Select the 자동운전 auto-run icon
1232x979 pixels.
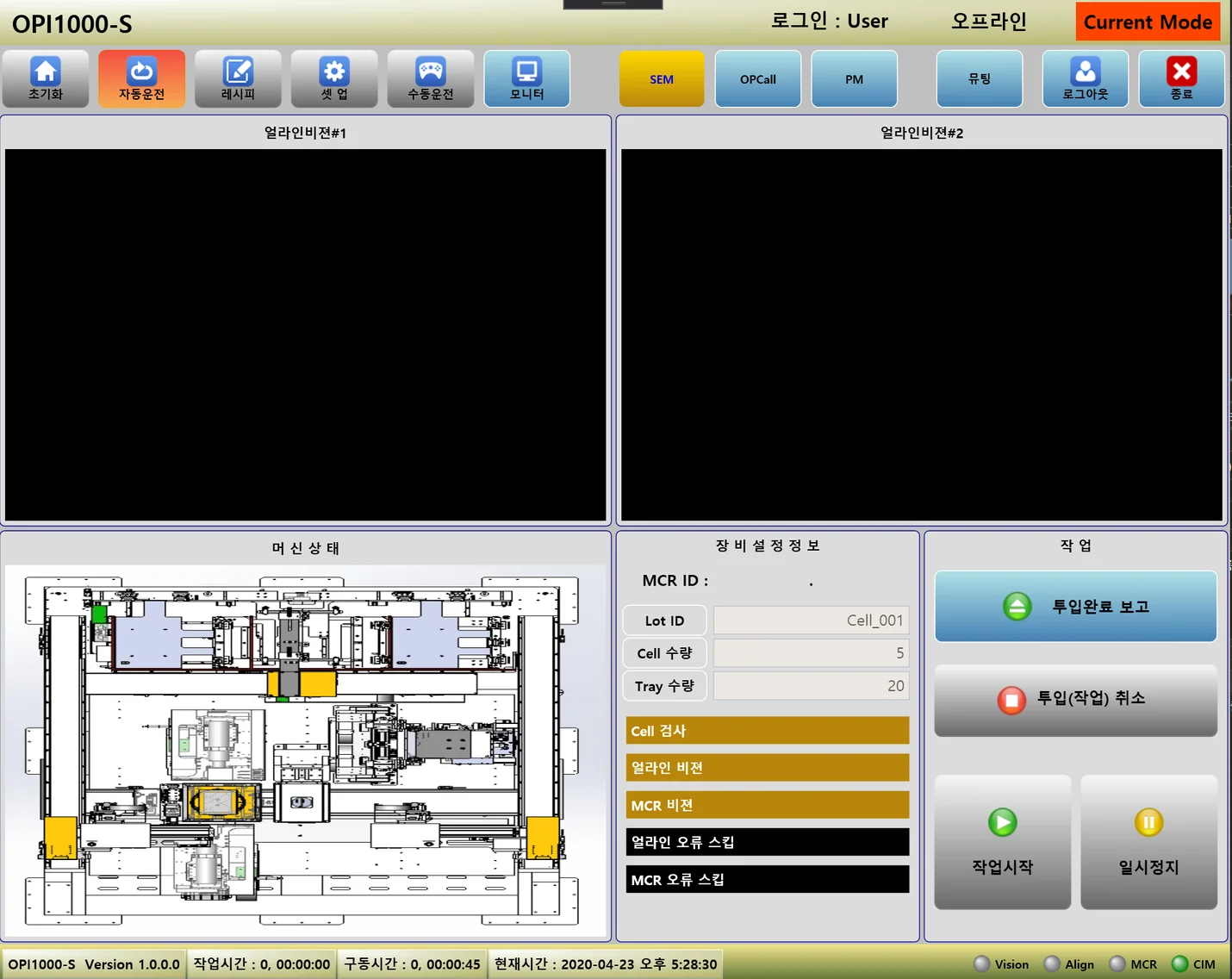[x=141, y=78]
